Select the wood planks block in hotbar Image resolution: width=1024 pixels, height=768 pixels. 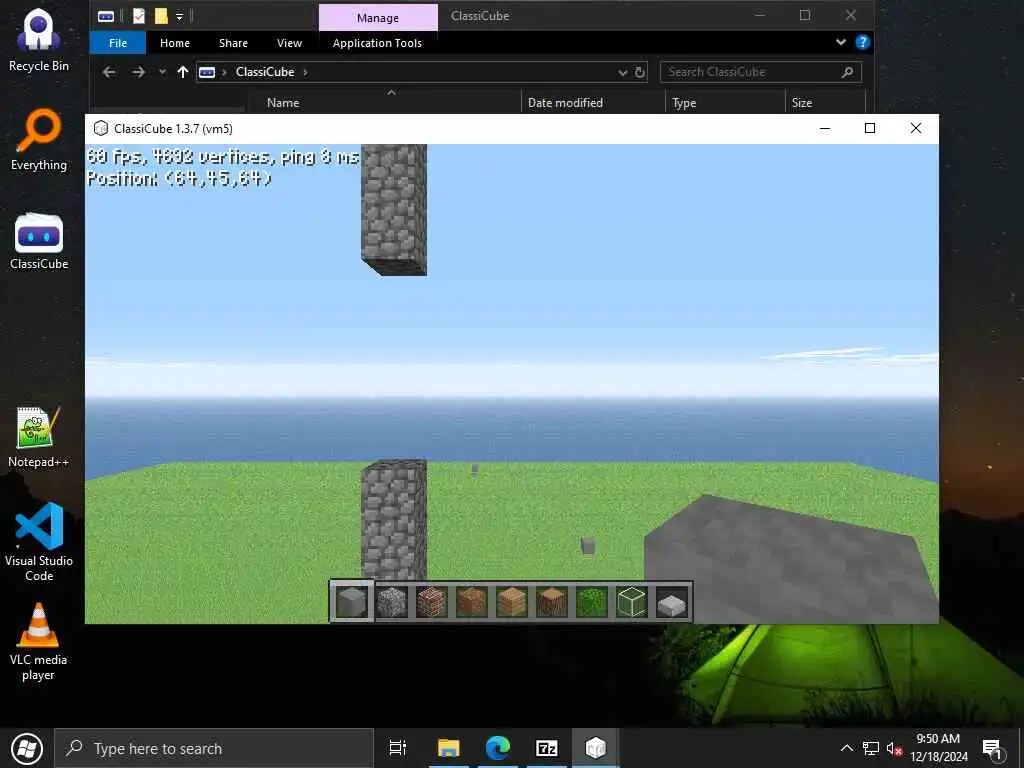tap(511, 601)
